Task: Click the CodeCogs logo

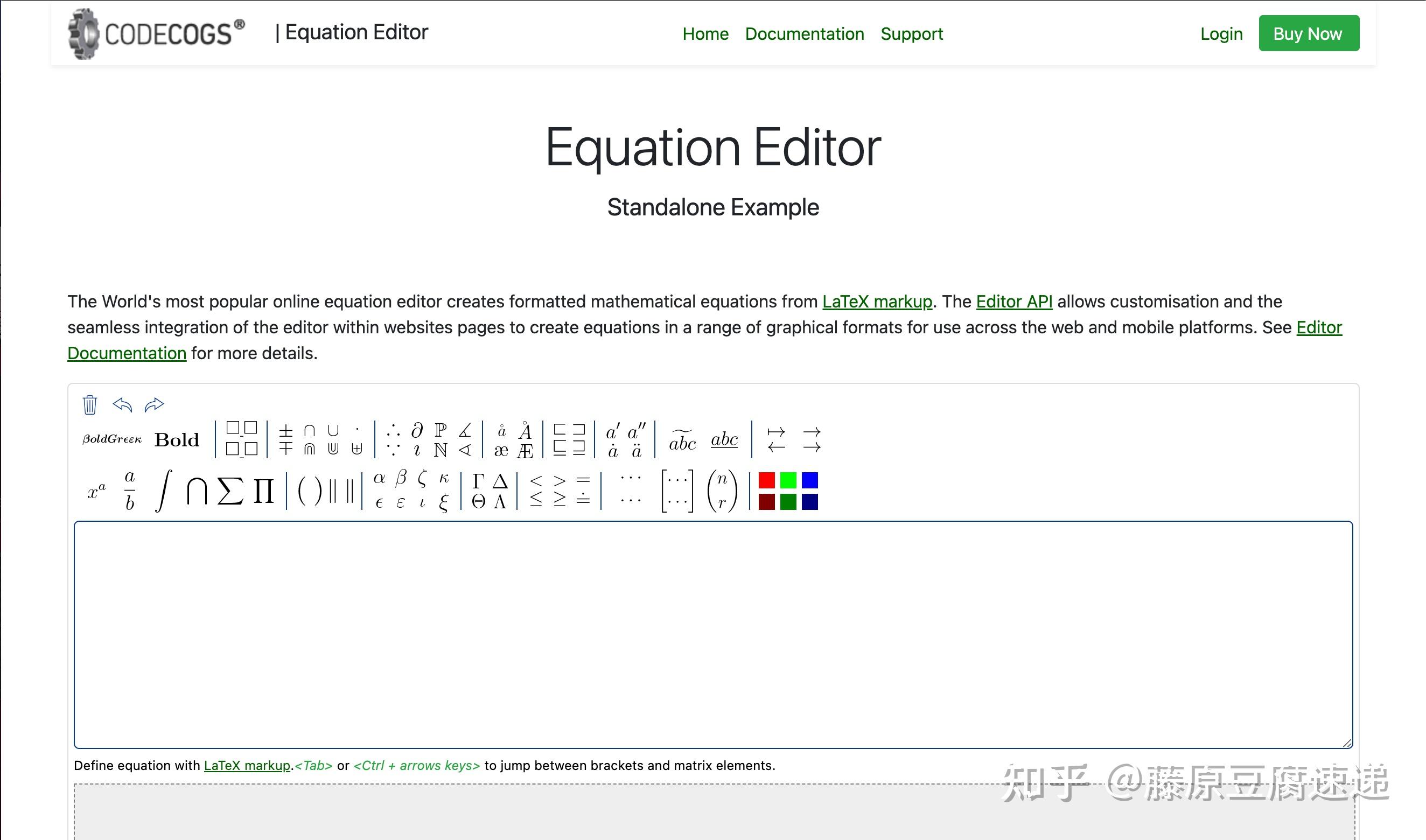Action: coord(156,33)
